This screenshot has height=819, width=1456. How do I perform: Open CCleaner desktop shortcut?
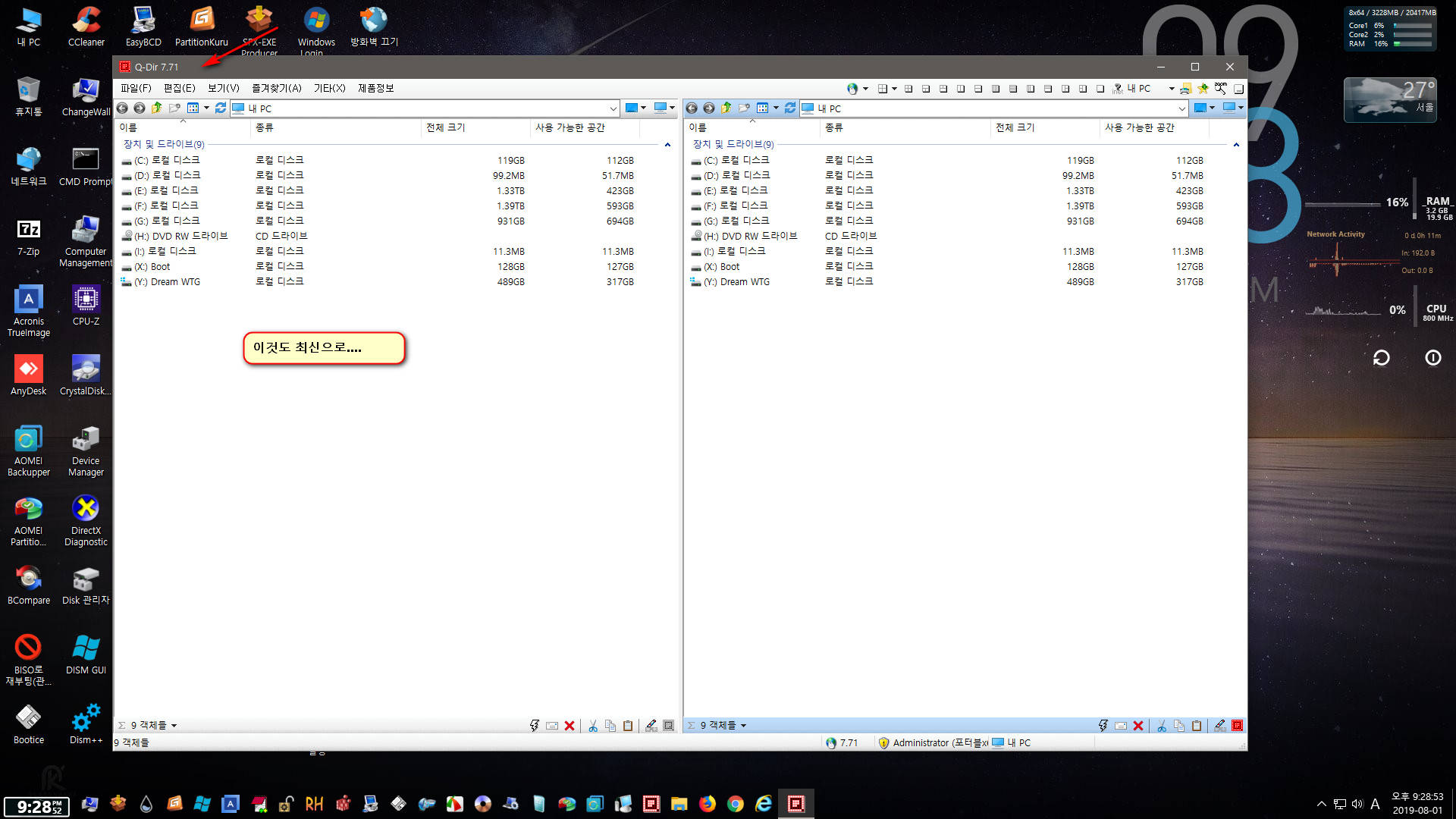tap(86, 27)
